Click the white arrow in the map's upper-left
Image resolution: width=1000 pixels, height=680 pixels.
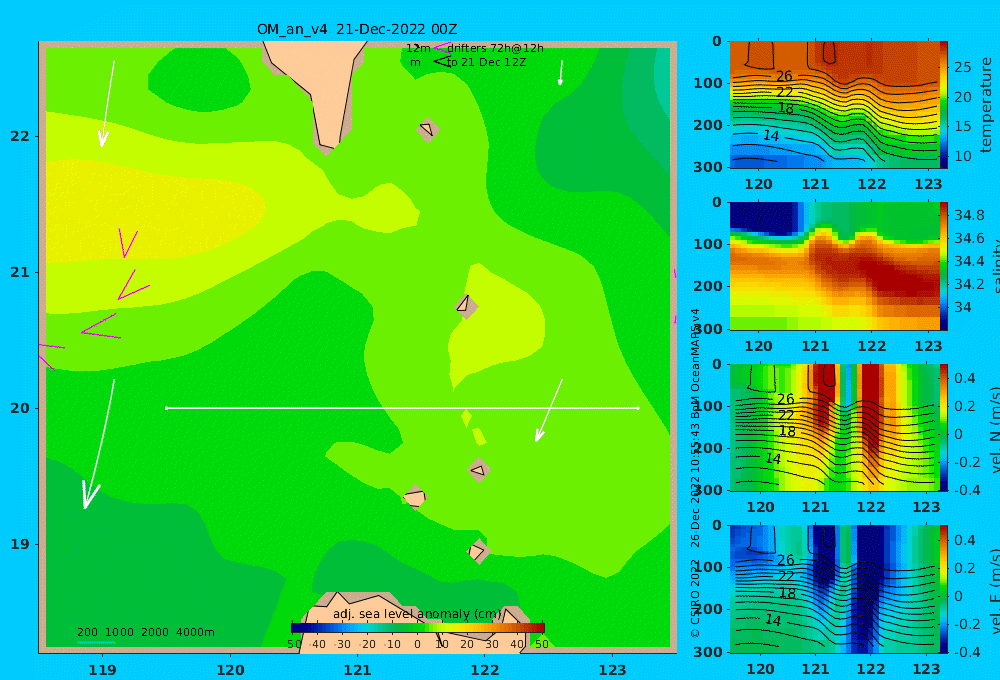pyautogui.click(x=107, y=103)
